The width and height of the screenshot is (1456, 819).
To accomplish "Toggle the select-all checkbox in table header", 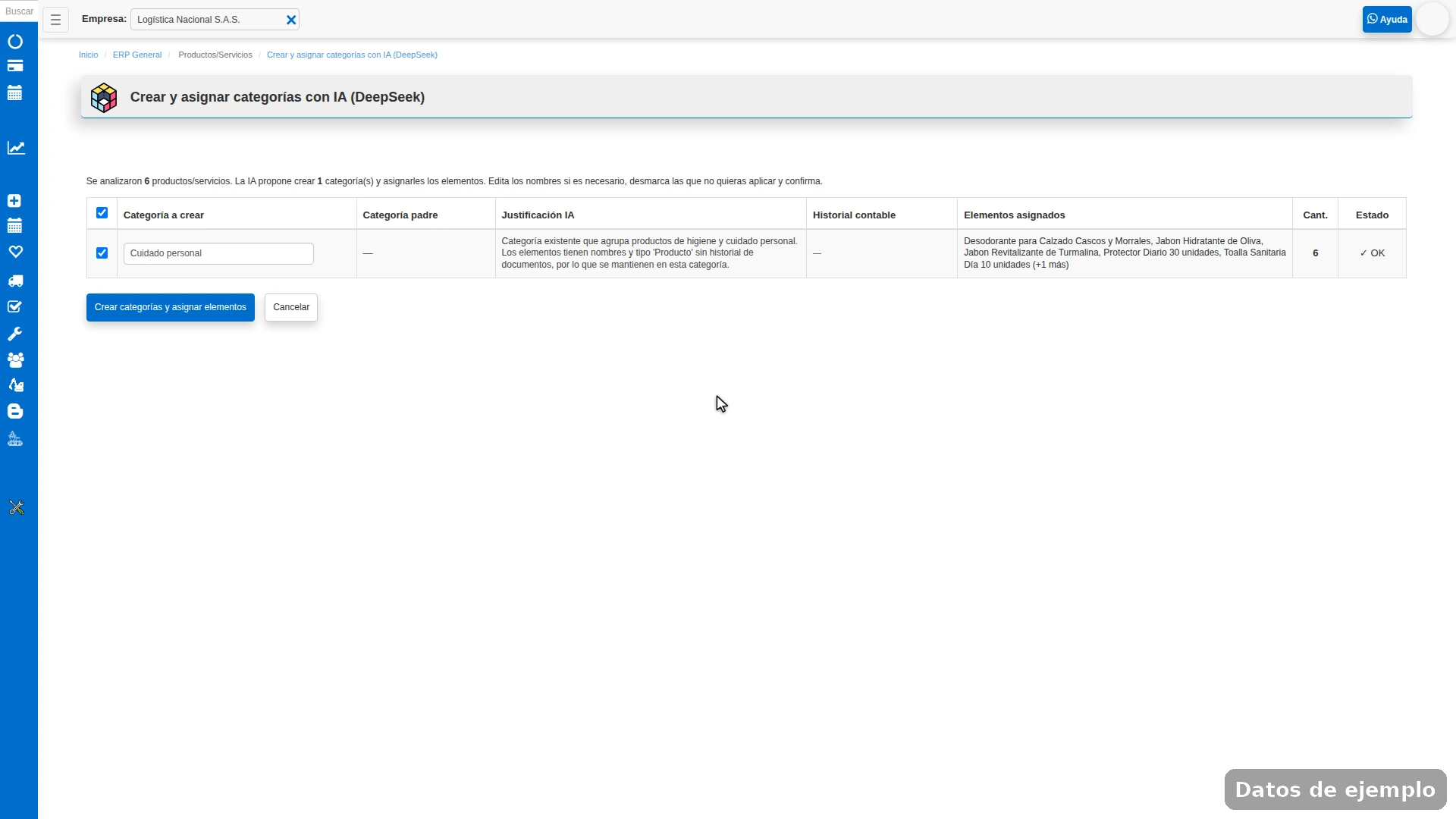I will coord(102,213).
